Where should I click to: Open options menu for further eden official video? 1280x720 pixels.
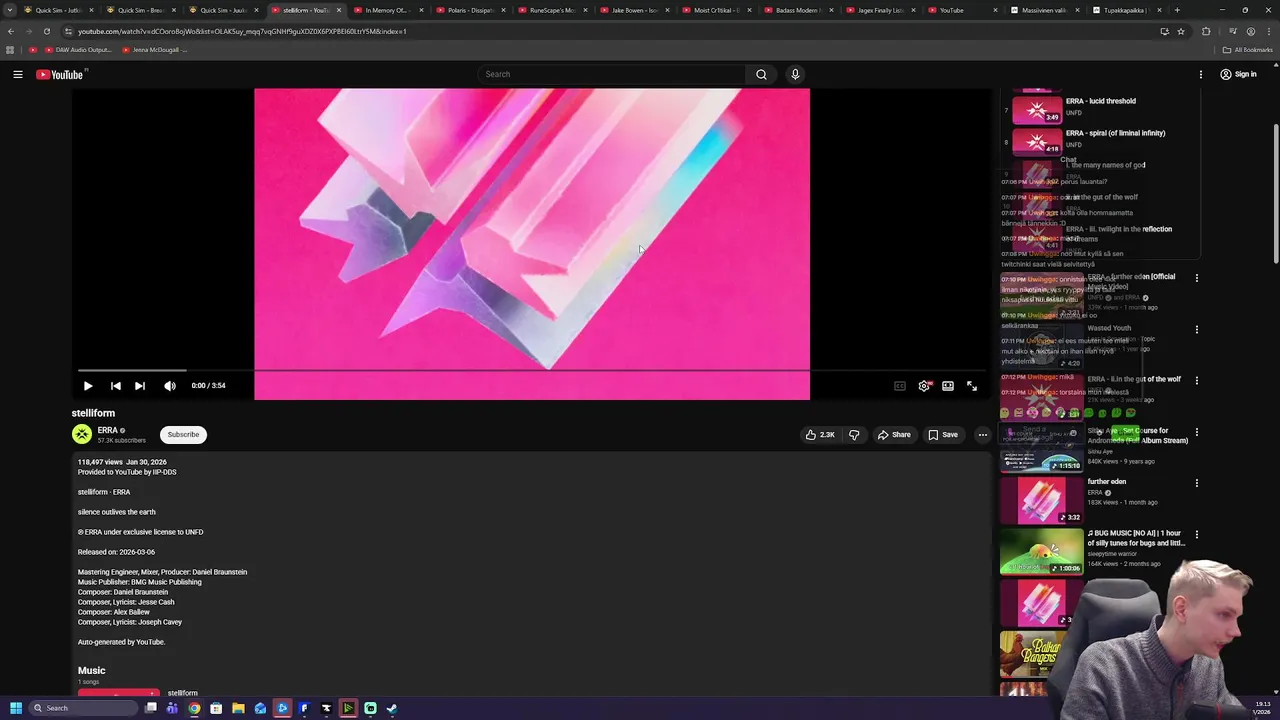tap(1197, 278)
